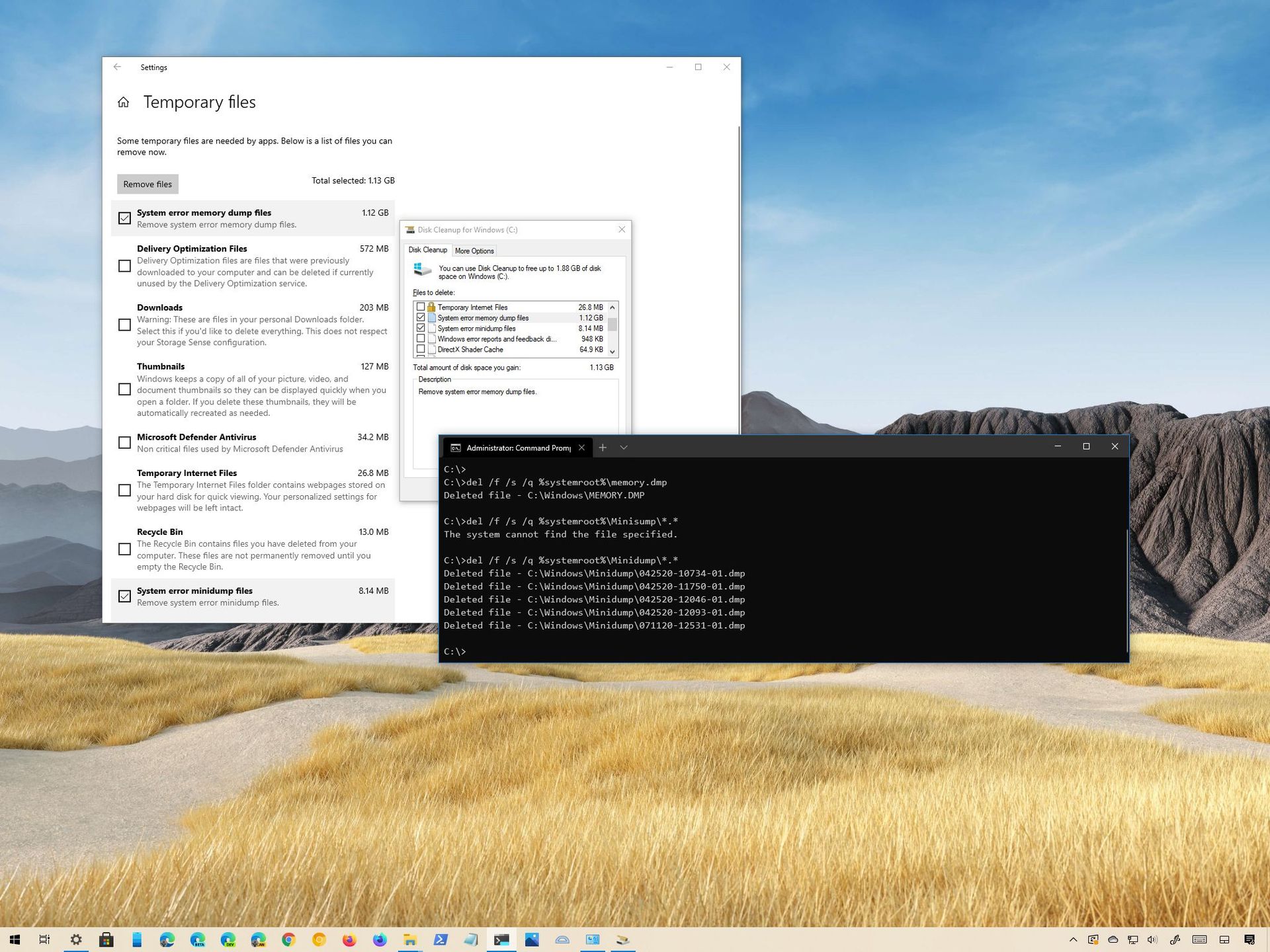Click the Disk Cleanup tab
This screenshot has height=952, width=1270.
429,251
